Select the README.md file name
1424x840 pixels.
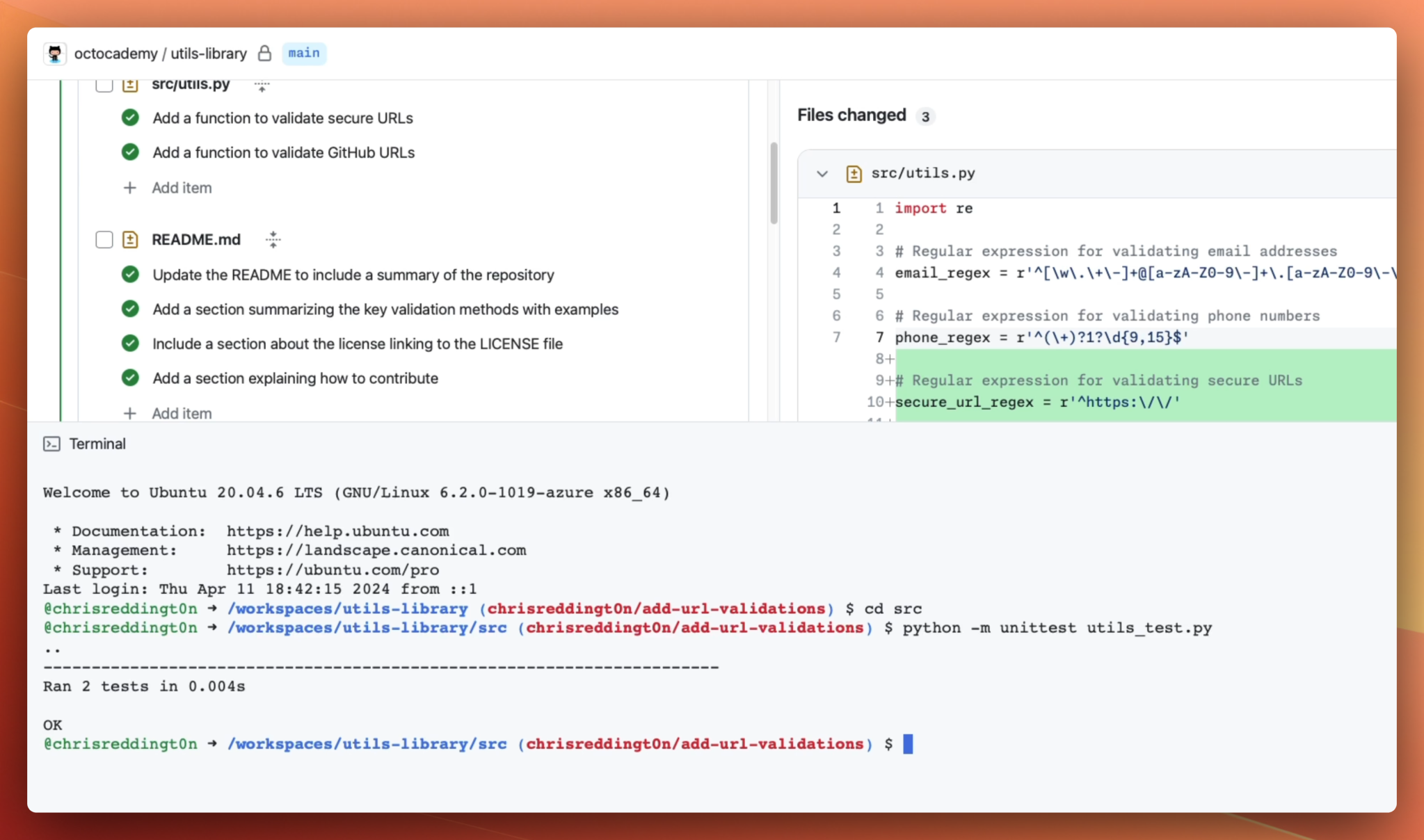click(x=196, y=239)
